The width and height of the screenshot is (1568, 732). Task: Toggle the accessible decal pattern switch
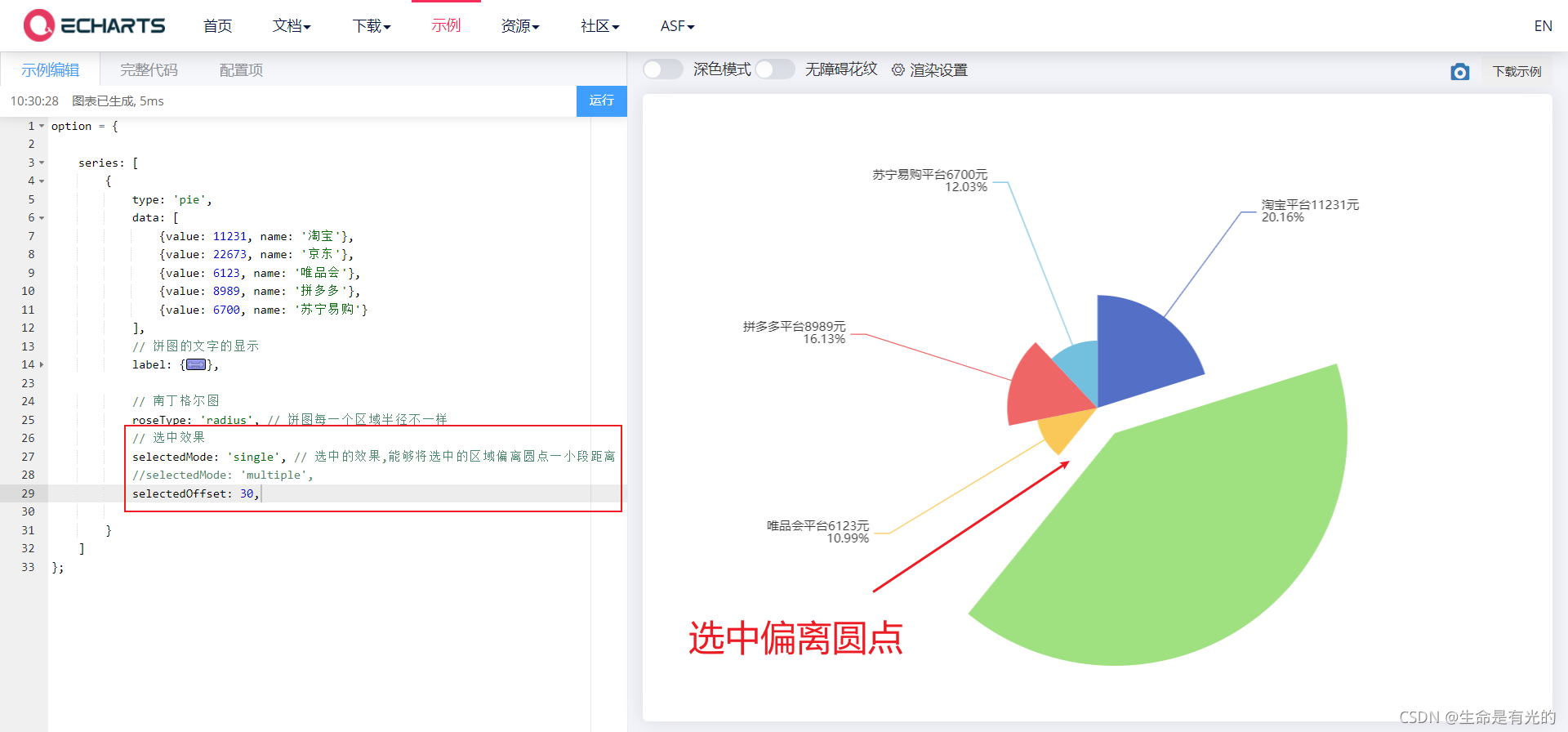775,69
